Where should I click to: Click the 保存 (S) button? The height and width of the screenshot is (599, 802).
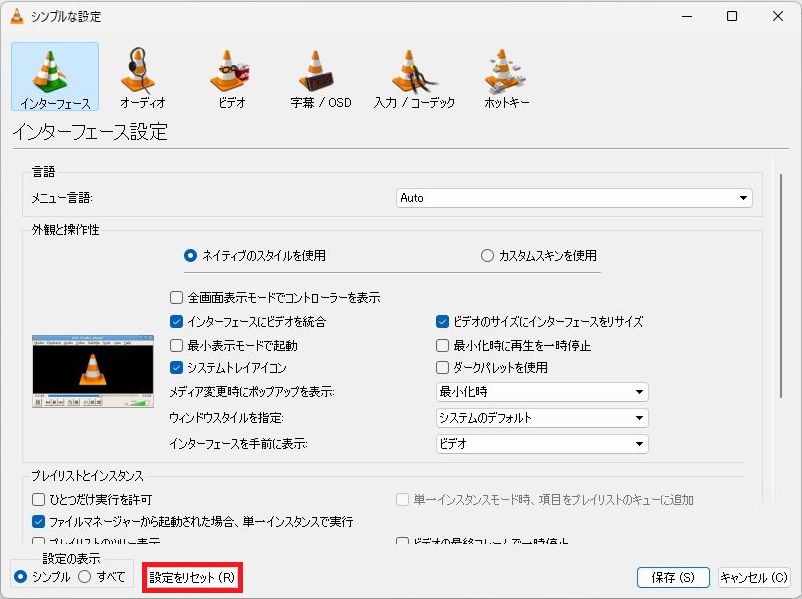click(x=672, y=578)
